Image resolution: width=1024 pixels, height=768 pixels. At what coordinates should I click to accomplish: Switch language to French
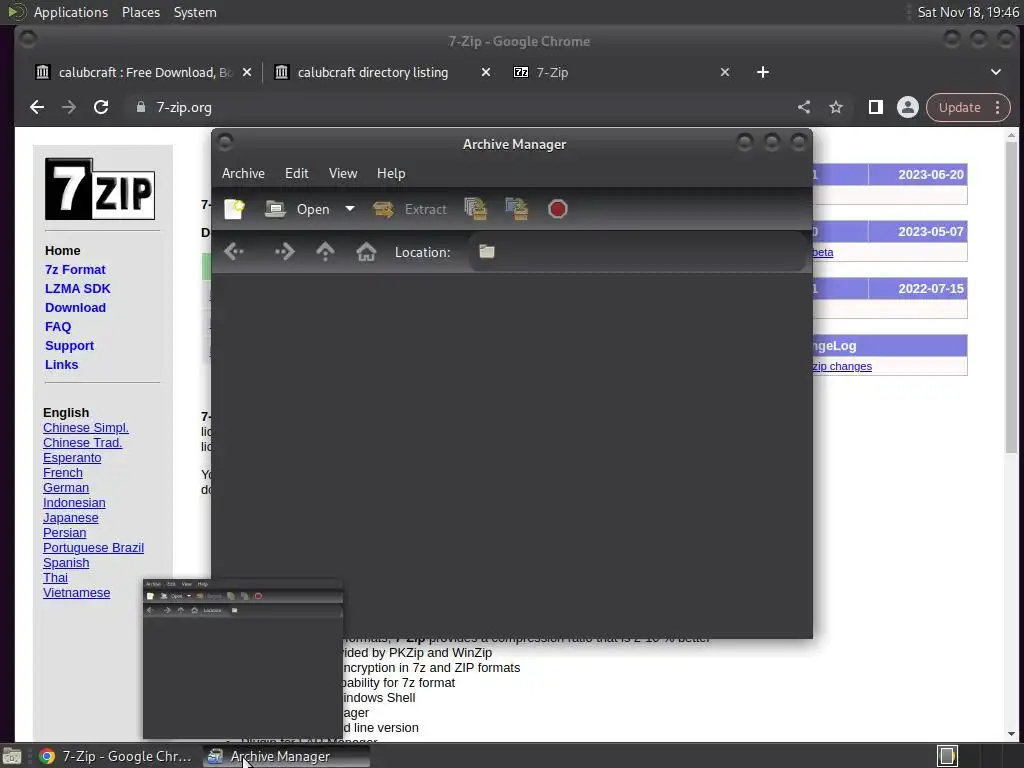click(x=63, y=473)
